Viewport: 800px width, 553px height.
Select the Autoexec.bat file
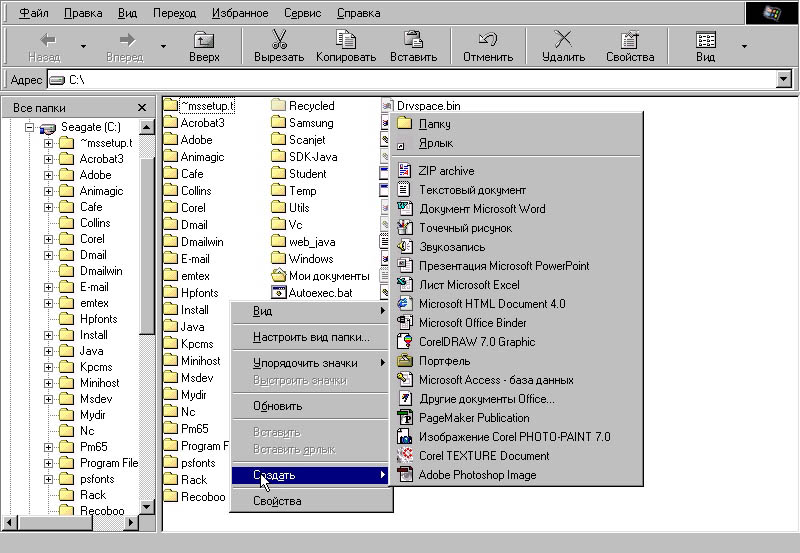click(x=312, y=293)
